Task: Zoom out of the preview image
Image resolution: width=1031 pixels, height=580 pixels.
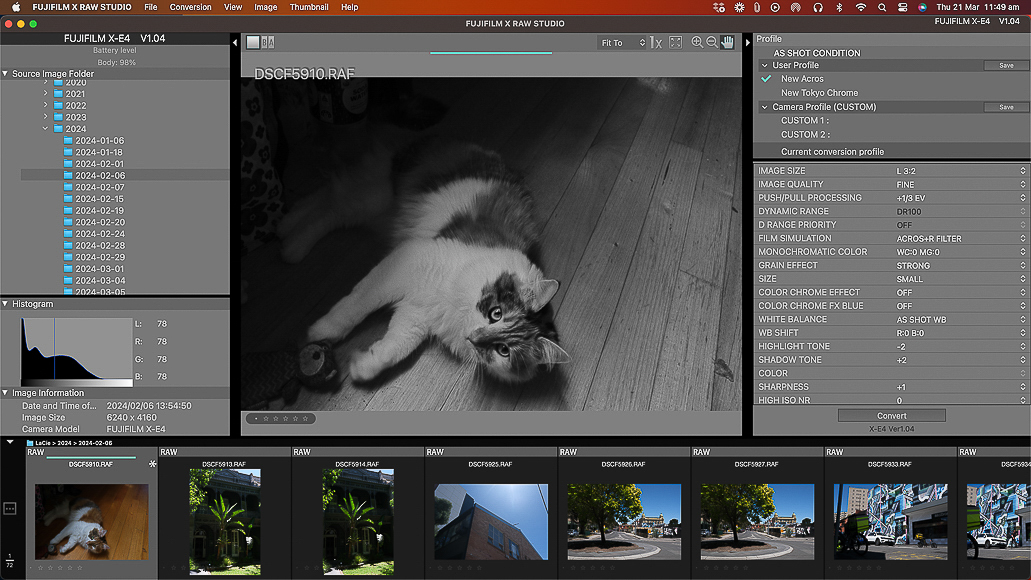Action: tap(712, 43)
